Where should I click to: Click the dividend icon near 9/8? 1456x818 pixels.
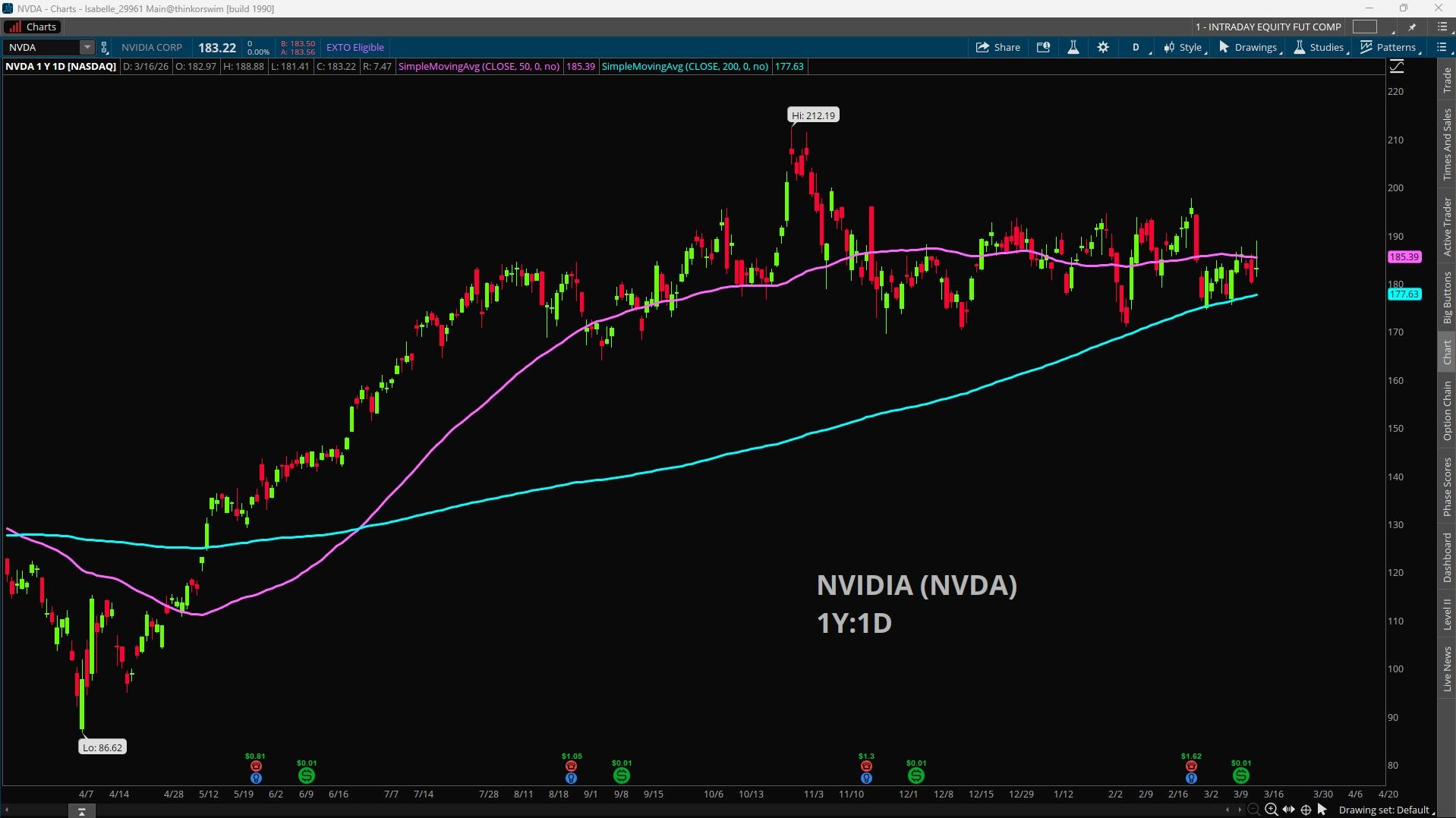622,776
